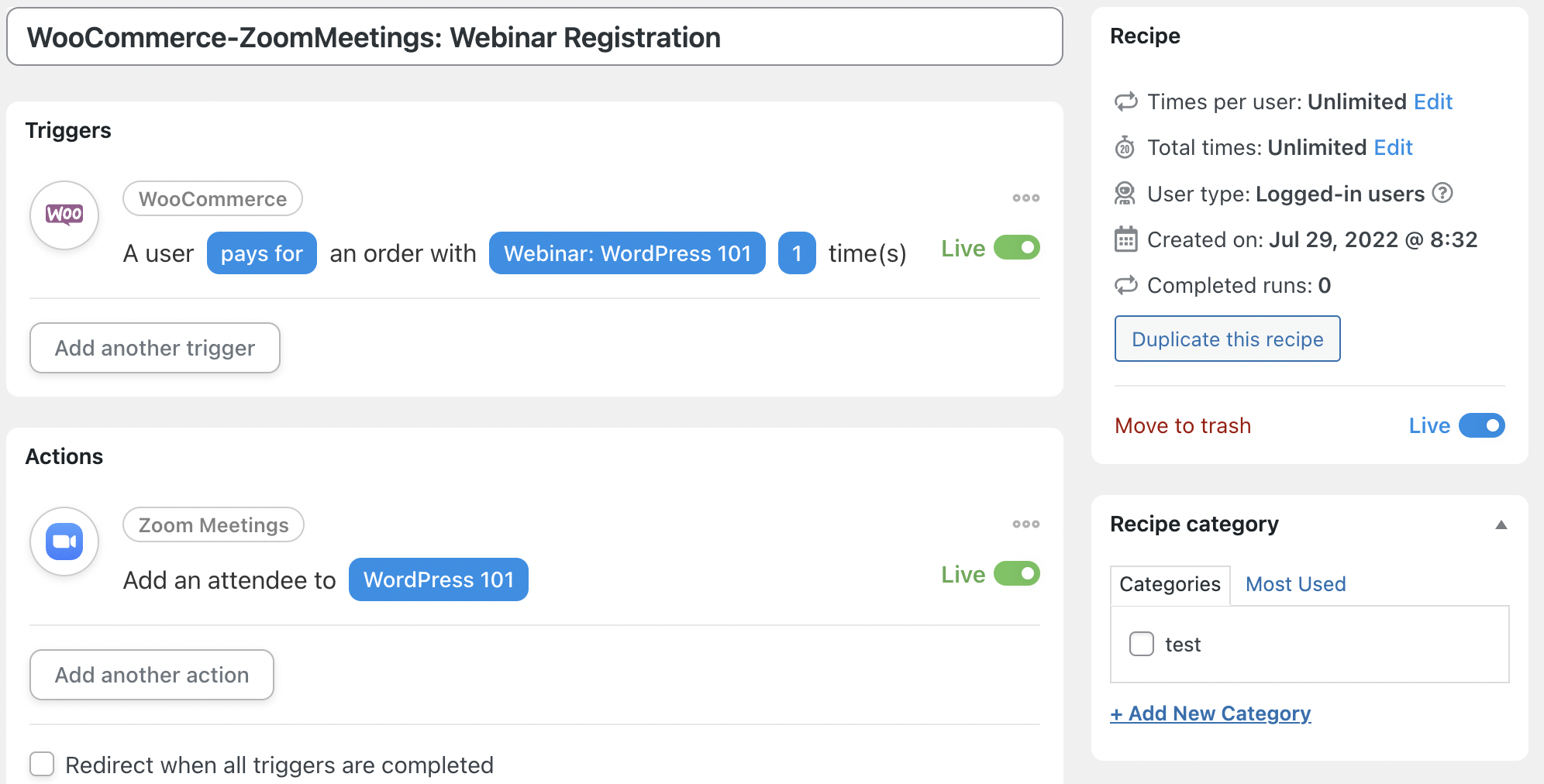Click the recipe title input field

(535, 36)
